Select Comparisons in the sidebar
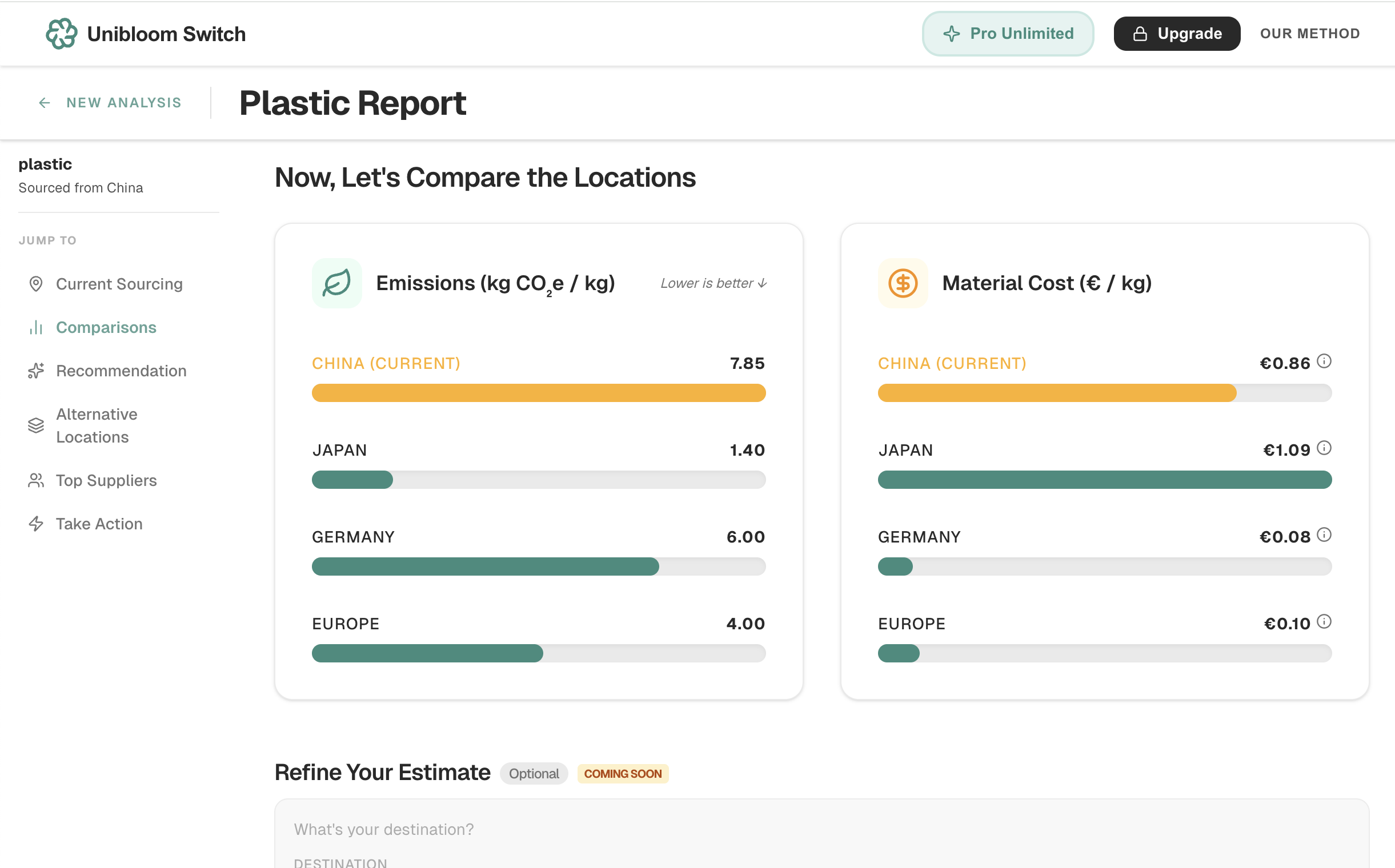 [x=106, y=327]
